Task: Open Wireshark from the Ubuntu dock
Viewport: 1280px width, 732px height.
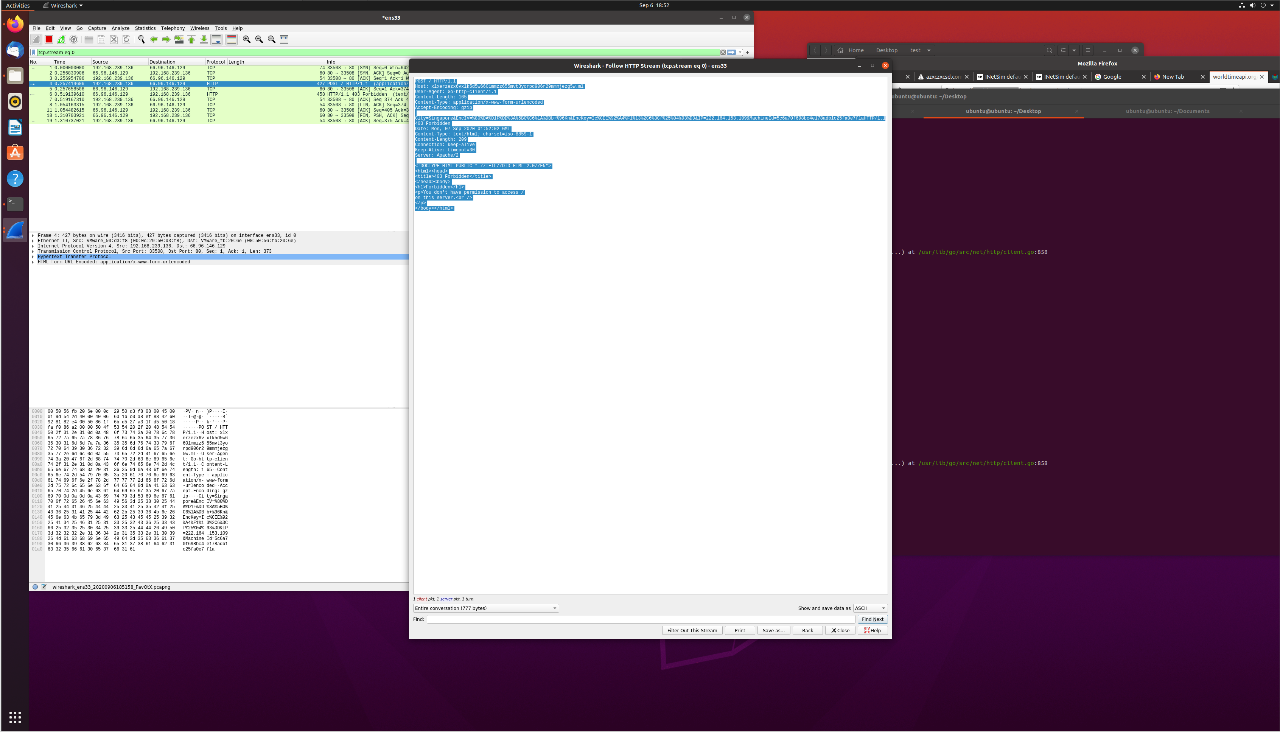Action: [x=15, y=230]
